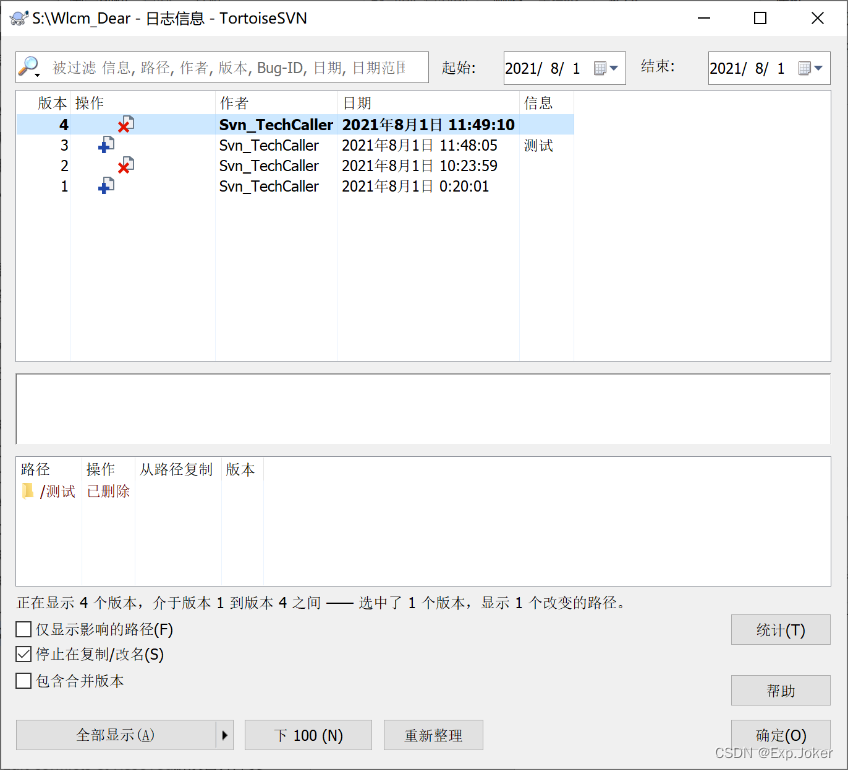The width and height of the screenshot is (848, 770).
Task: Focus the log filter search field
Action: pos(230,67)
